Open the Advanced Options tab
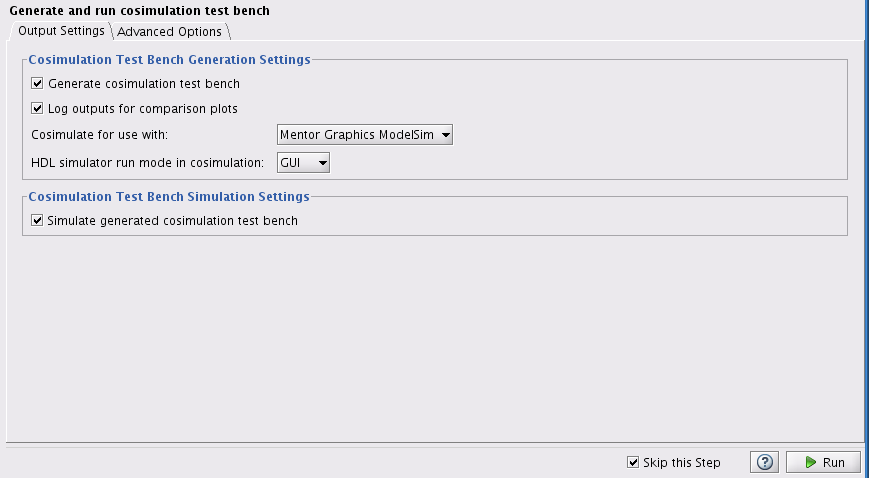This screenshot has width=869, height=478. [x=169, y=32]
